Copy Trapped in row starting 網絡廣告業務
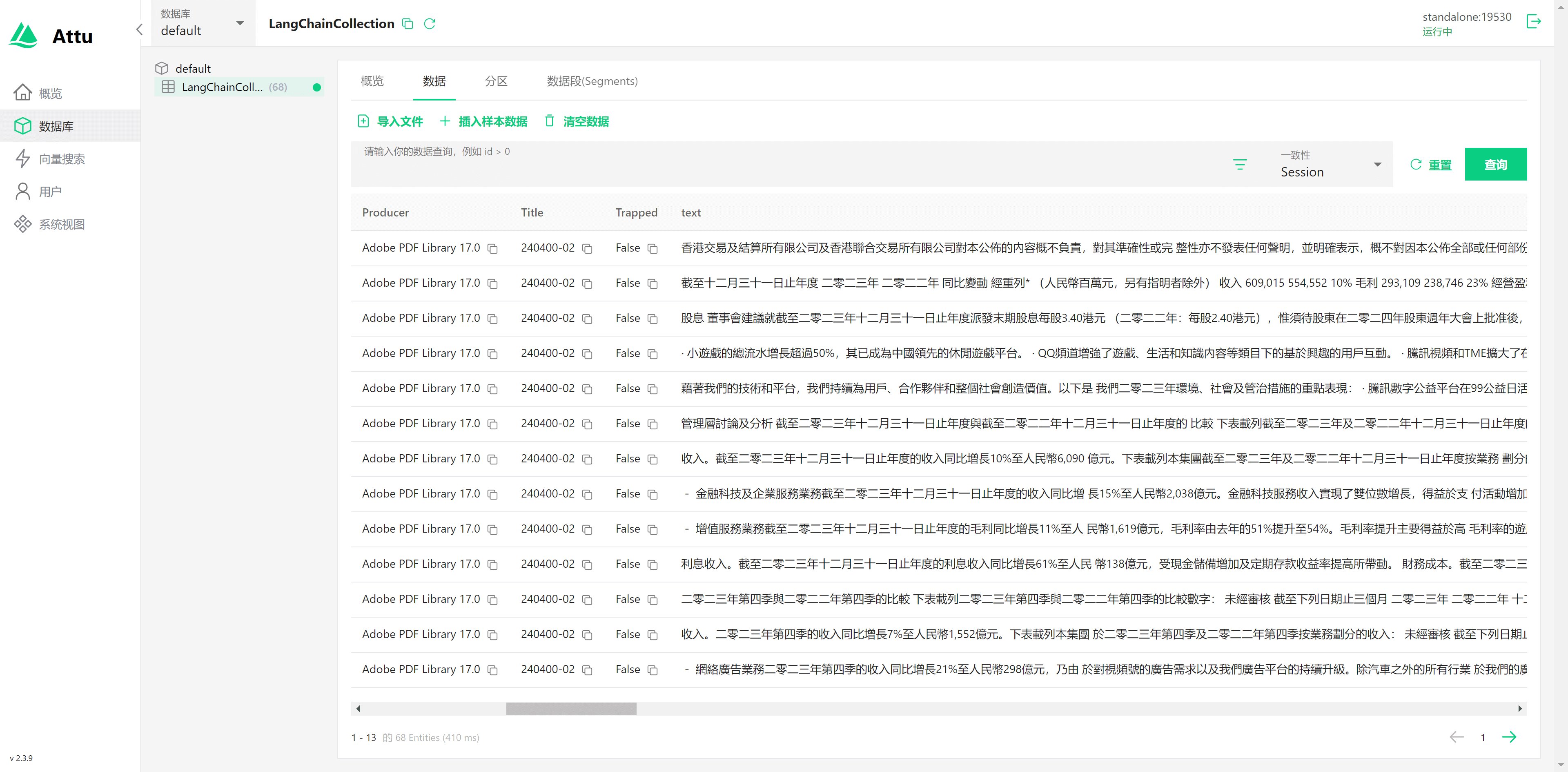 tap(653, 670)
